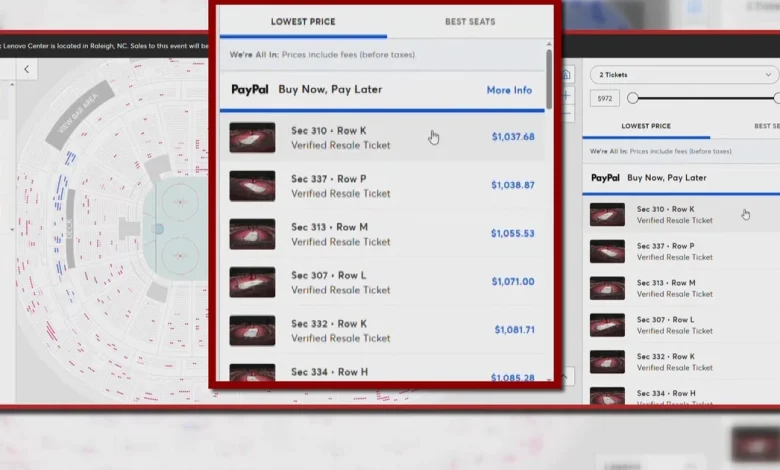780x470 pixels.
Task: Open Sec 307 Row L thumbnail in right panel
Action: point(607,325)
